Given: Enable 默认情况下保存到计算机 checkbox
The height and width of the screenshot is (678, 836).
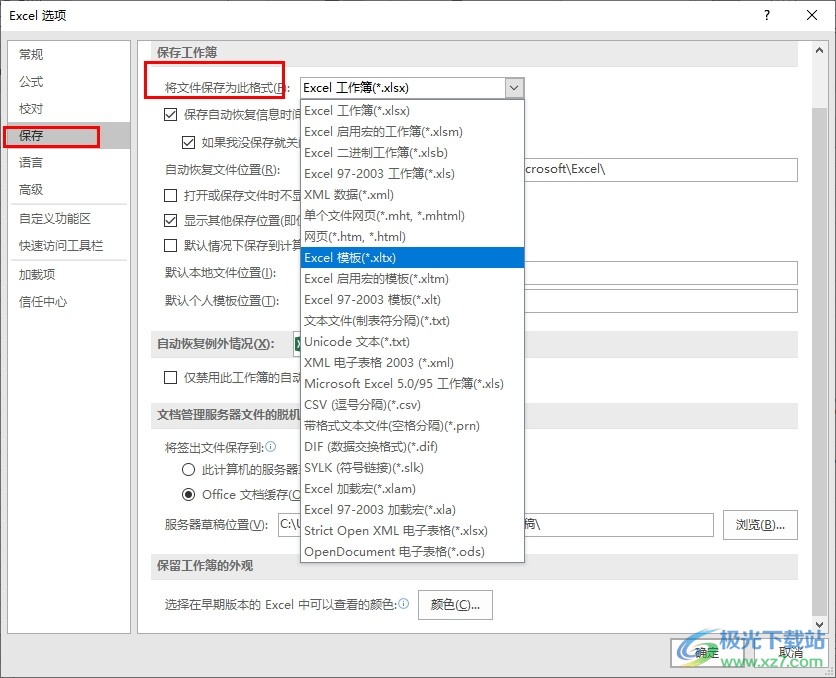Looking at the screenshot, I should point(171,245).
